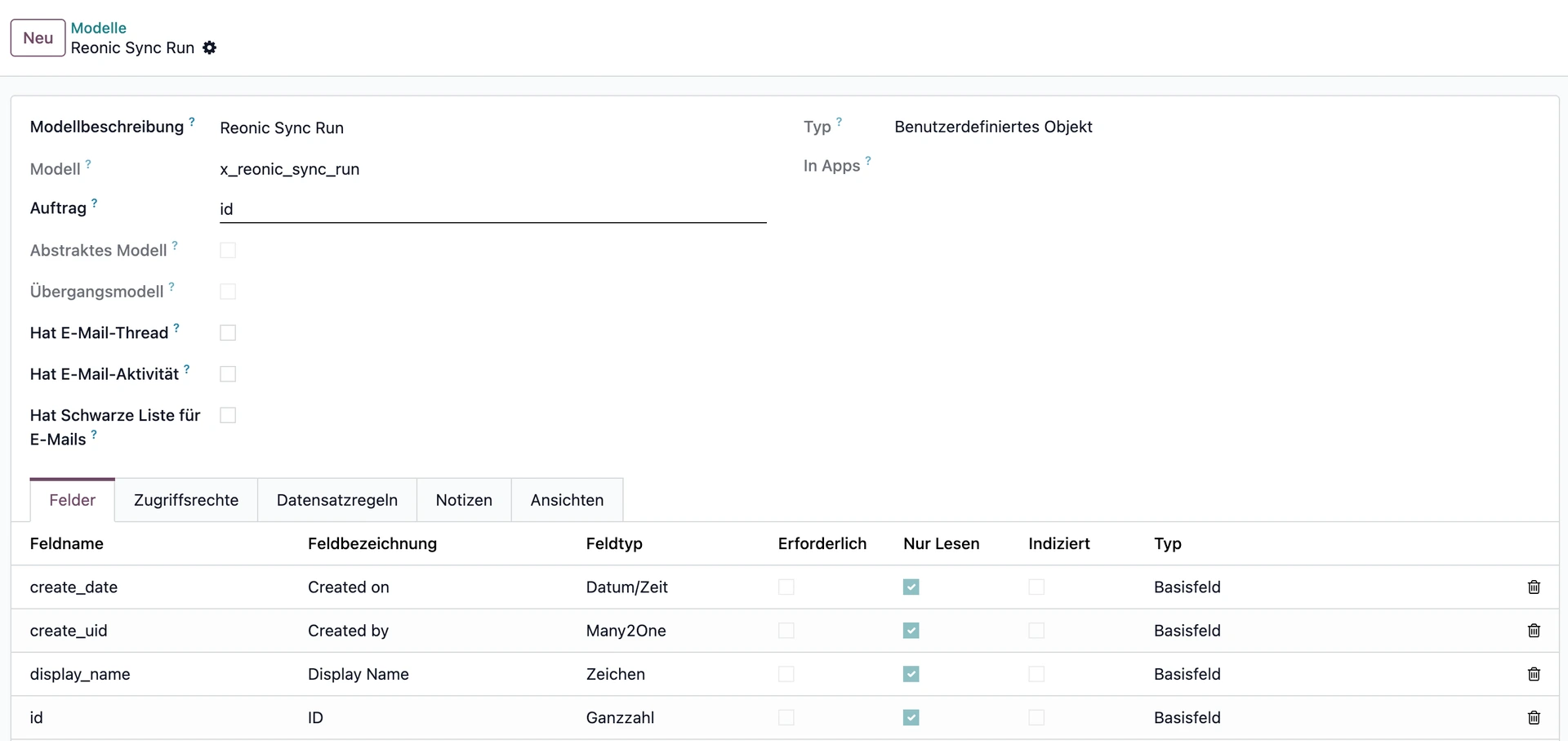The height and width of the screenshot is (741, 1568).
Task: Open the Datensatzregeln tab
Action: pyautogui.click(x=336, y=500)
